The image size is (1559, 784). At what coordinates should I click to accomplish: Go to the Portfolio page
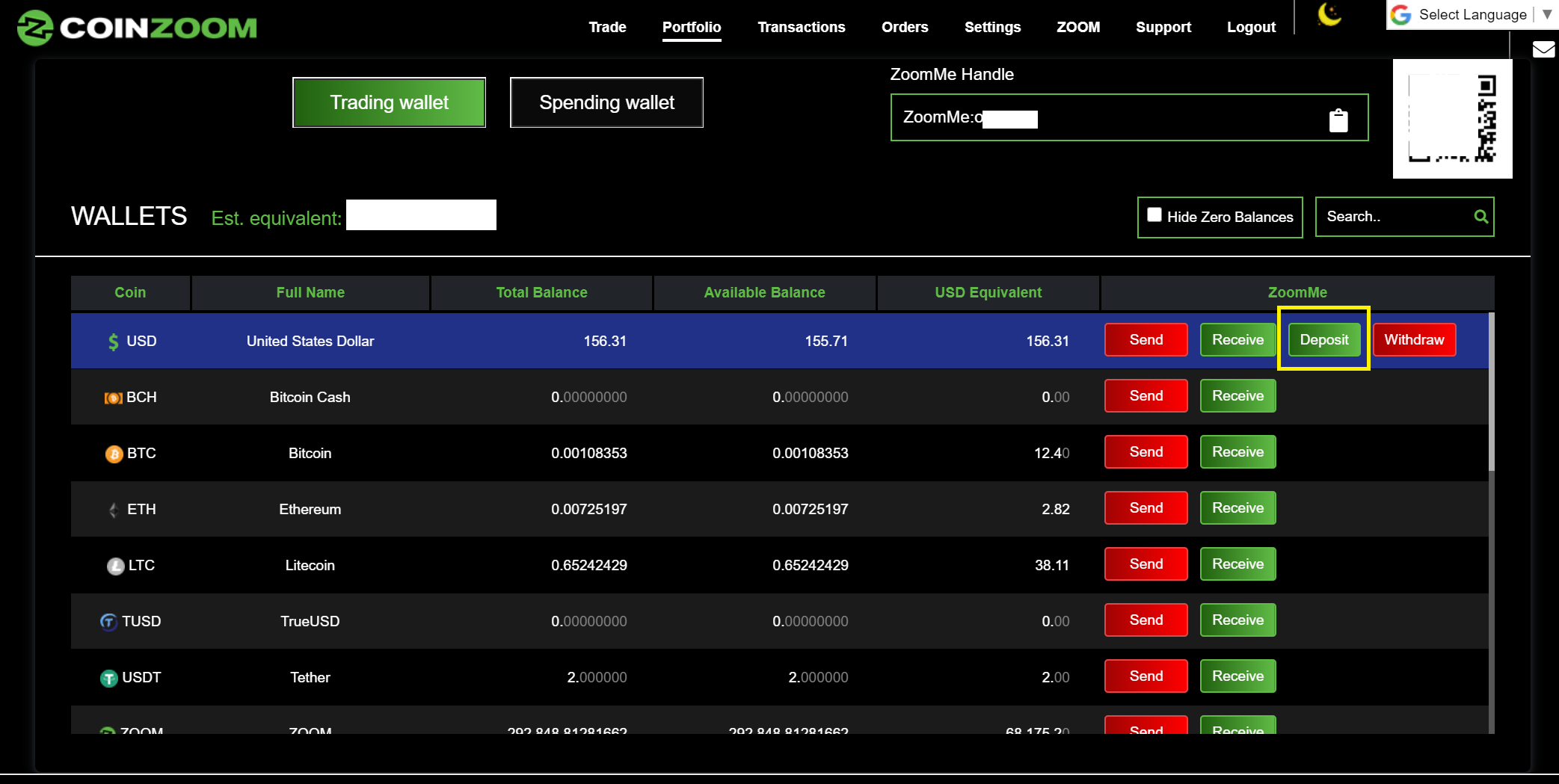(692, 27)
